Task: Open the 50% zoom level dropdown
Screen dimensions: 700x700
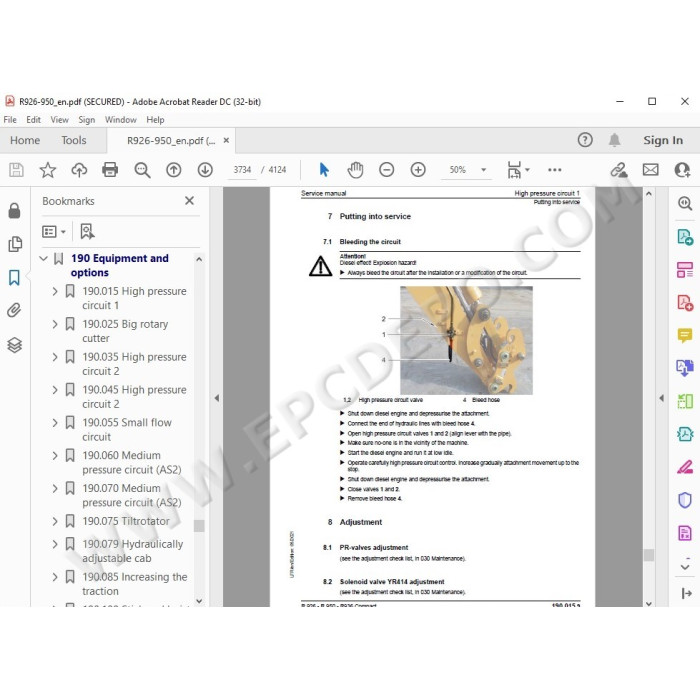Action: (483, 170)
